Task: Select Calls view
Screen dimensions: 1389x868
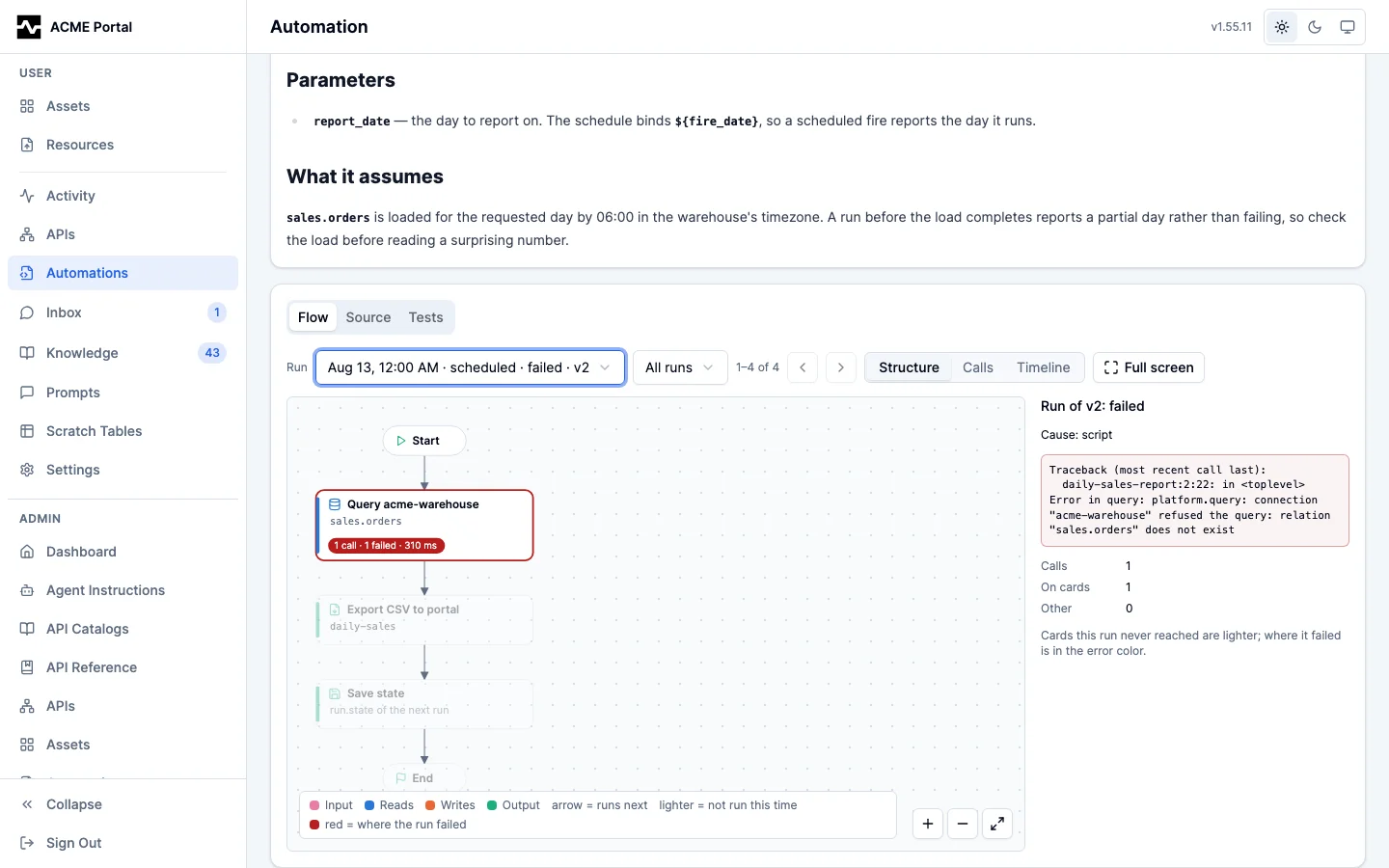Action: [978, 367]
